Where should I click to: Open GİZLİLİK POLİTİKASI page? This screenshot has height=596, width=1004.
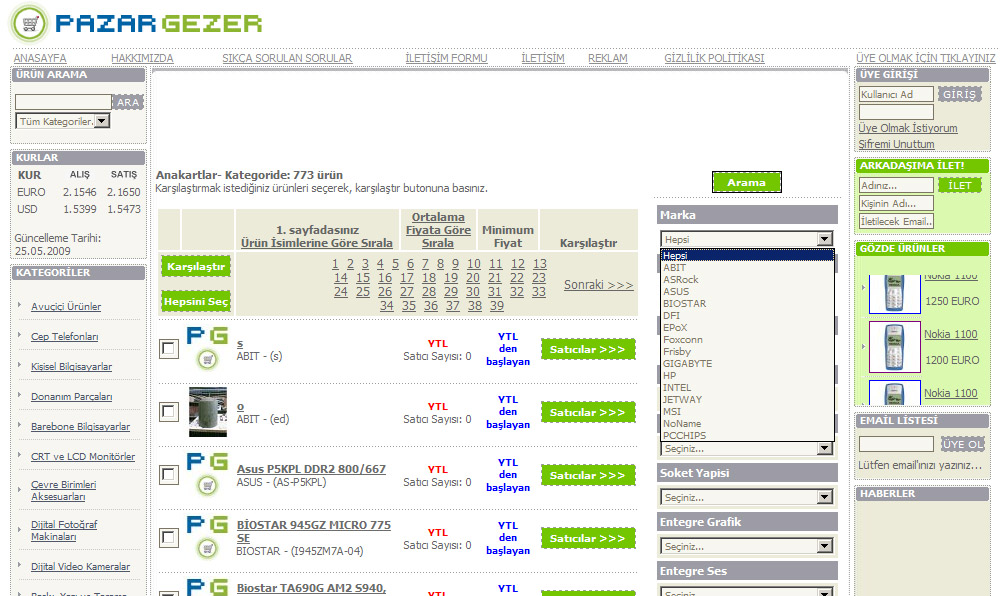(714, 58)
